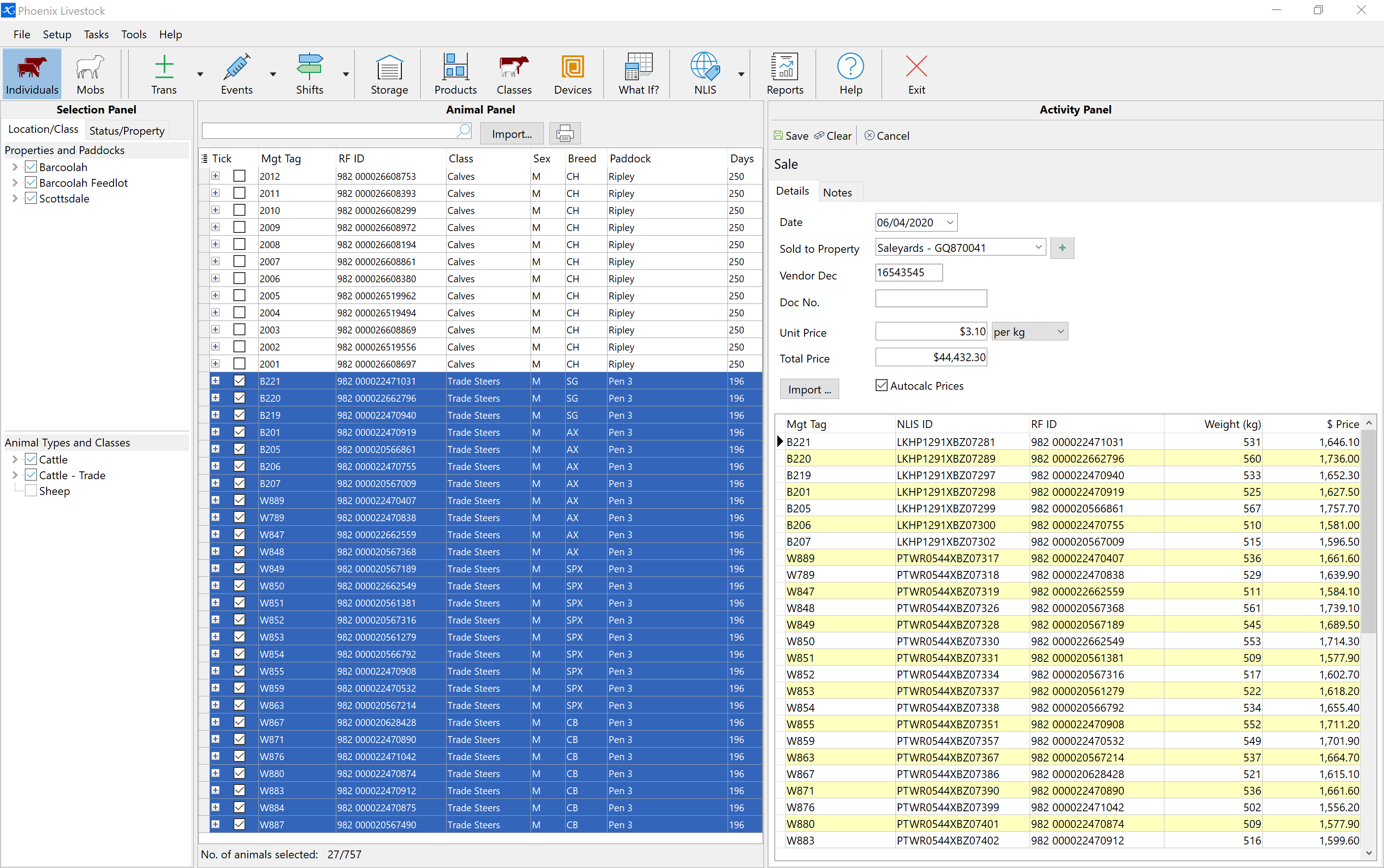
Task: Untick the checkbox for animal W850
Action: 239,586
